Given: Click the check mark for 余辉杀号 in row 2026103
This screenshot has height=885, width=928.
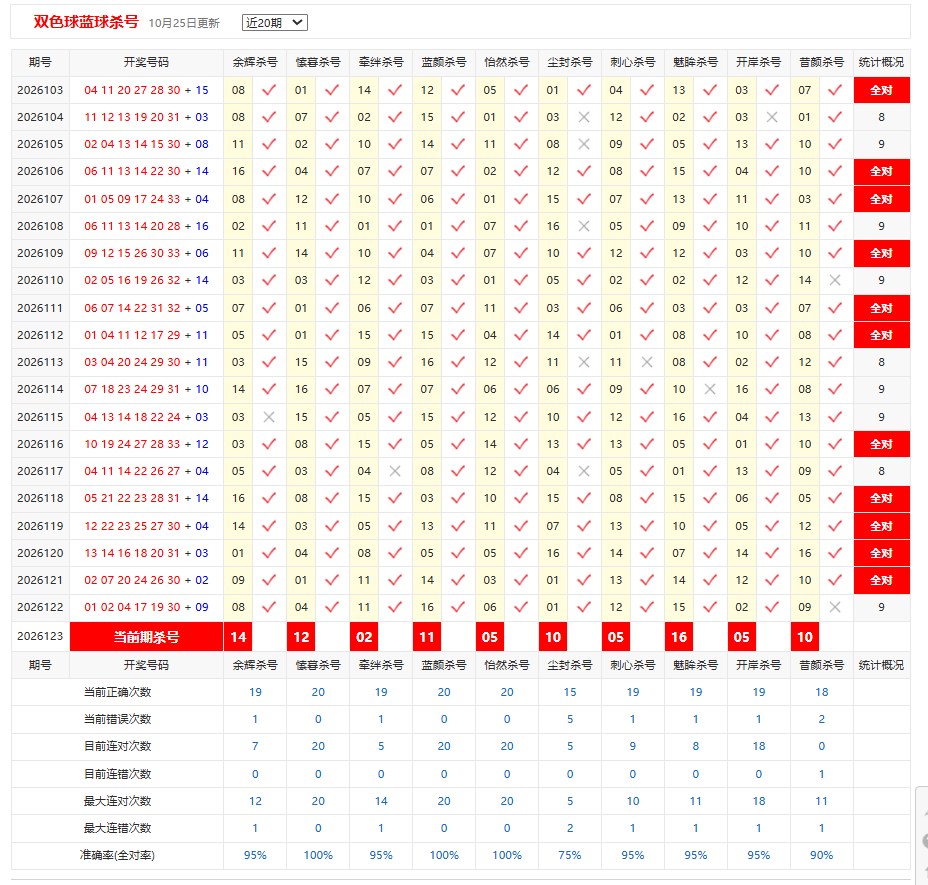Looking at the screenshot, I should tap(269, 90).
